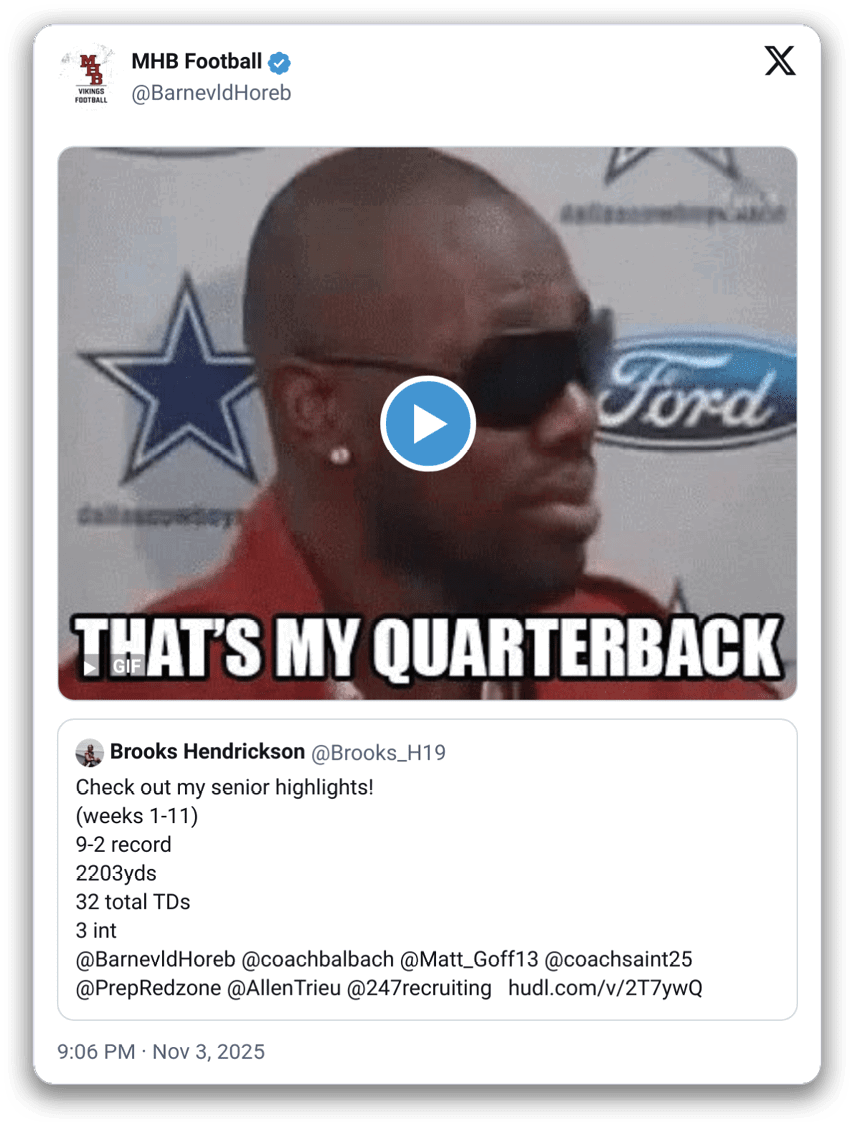Click the That's My Quarterback GIF thumbnail

coord(427,423)
